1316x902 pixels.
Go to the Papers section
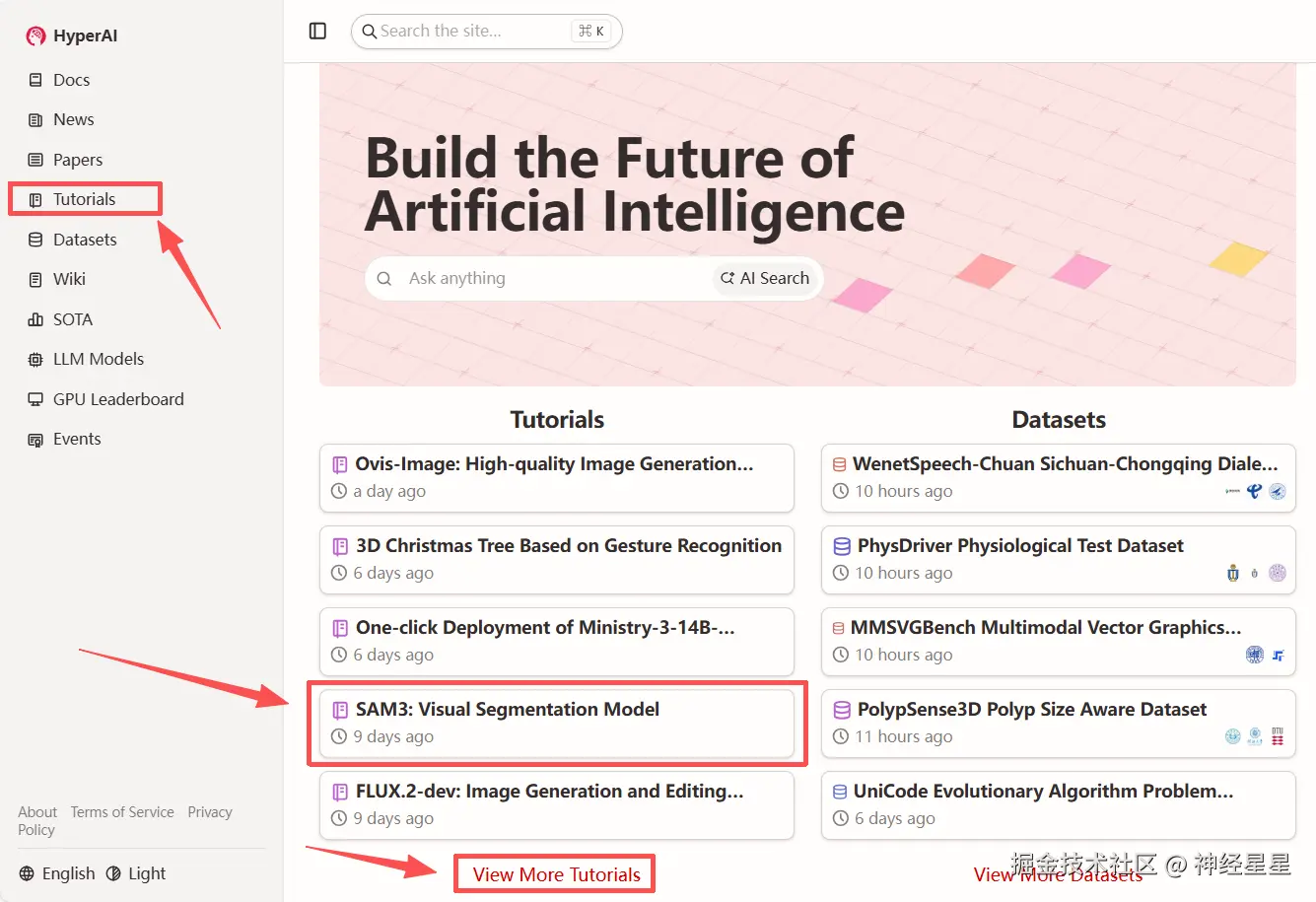point(77,160)
